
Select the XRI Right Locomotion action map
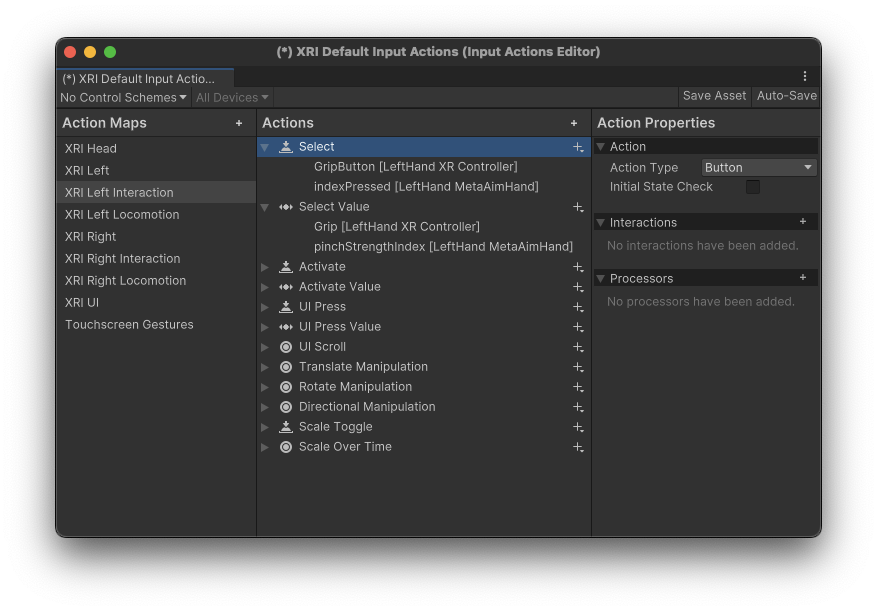[x=125, y=281]
